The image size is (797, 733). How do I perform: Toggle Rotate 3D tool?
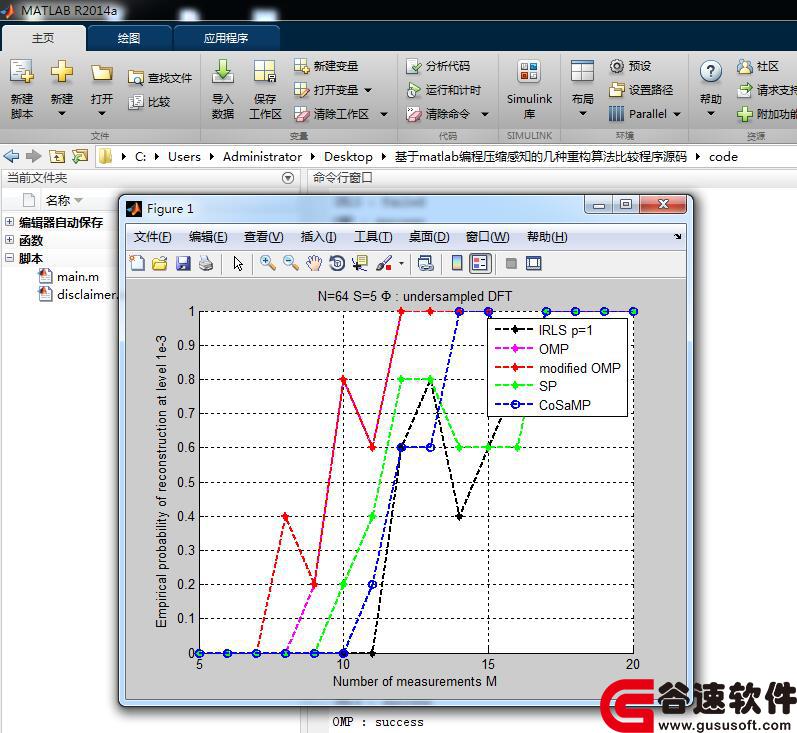pyautogui.click(x=337, y=263)
